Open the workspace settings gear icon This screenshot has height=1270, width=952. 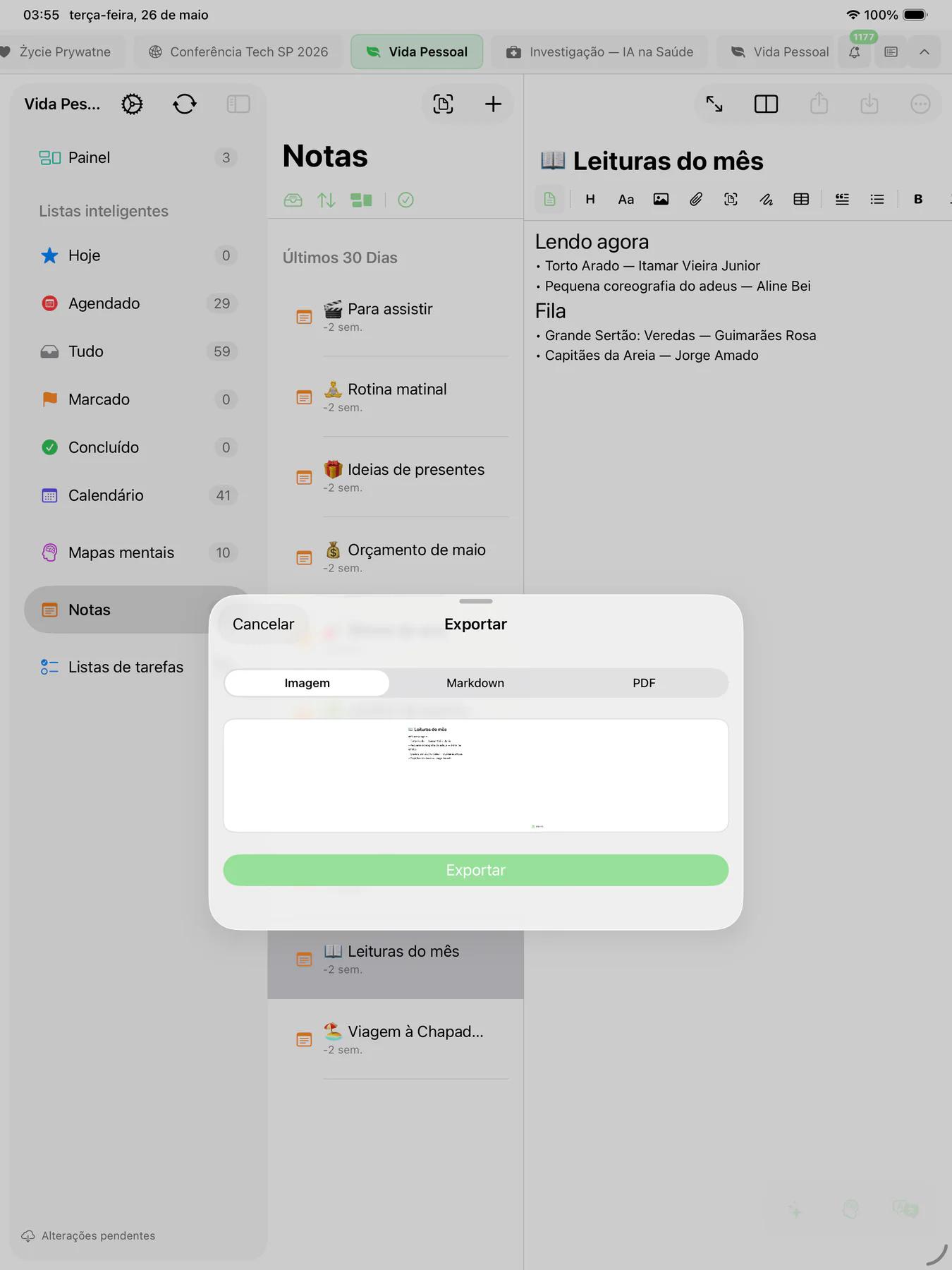coord(132,104)
